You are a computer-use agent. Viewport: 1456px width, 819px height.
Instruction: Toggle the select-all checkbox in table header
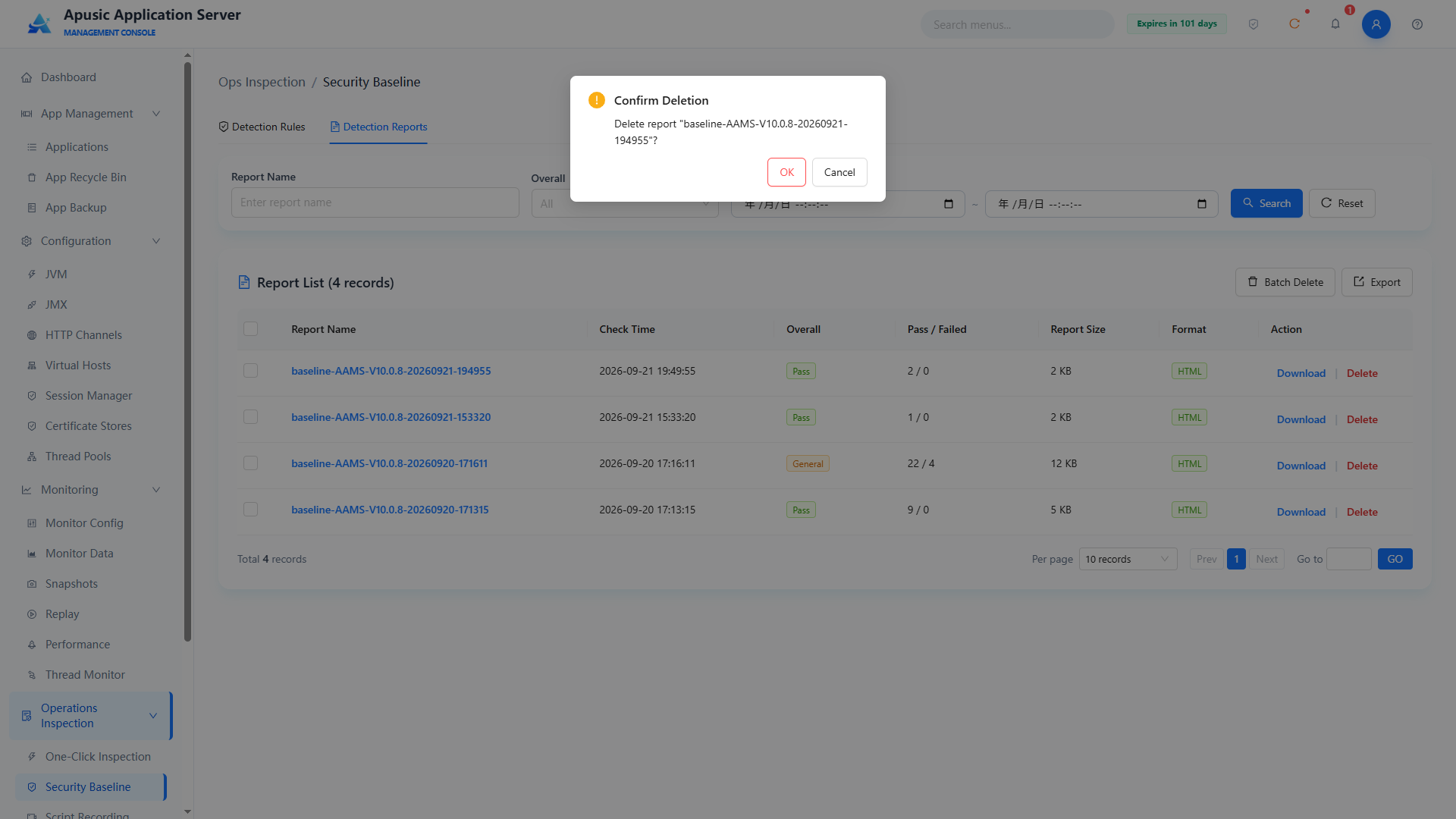pyautogui.click(x=251, y=329)
